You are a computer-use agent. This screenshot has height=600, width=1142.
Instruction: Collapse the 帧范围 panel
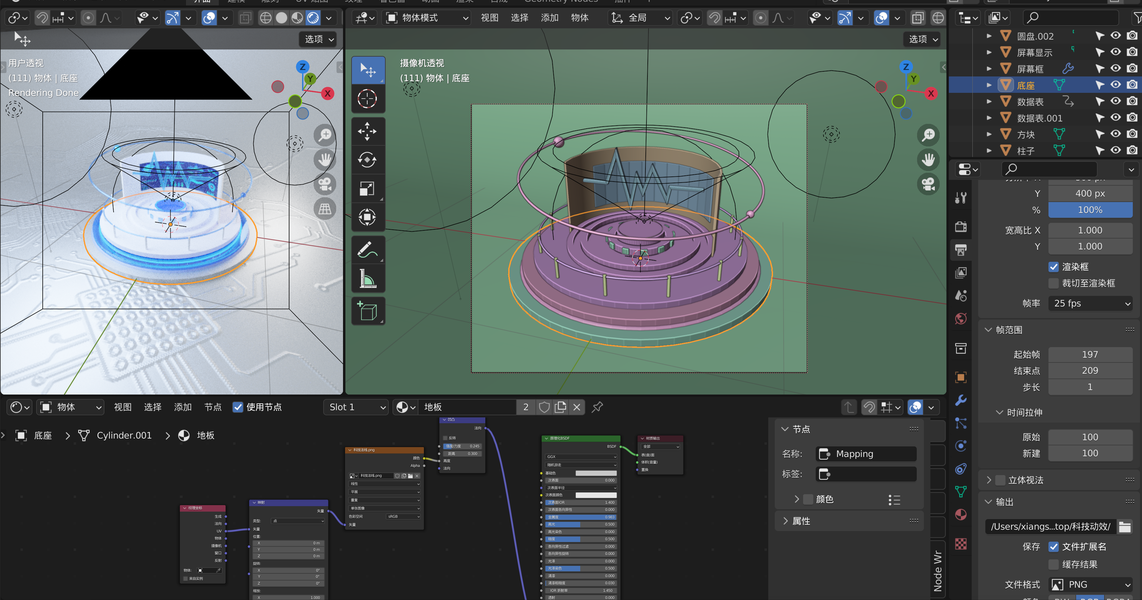pyautogui.click(x=989, y=330)
